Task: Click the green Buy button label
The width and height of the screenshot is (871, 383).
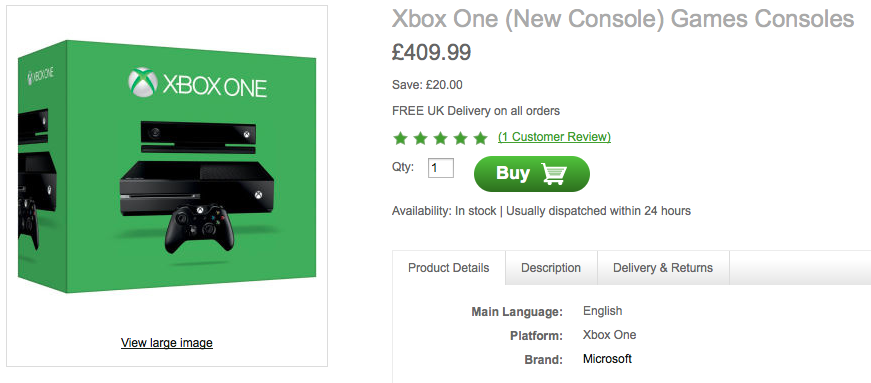Action: coord(513,173)
